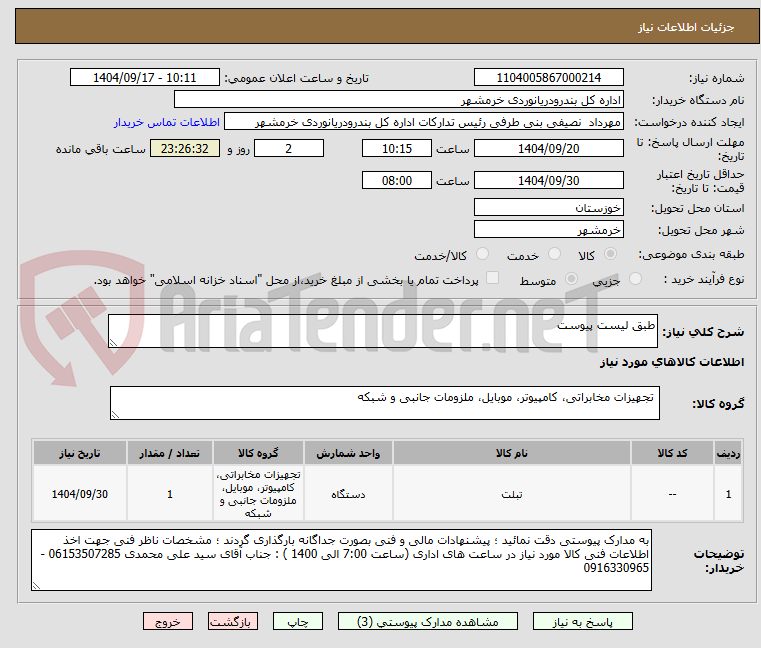Click the remaining days field showing 2
This screenshot has width=761, height=648.
(289, 149)
